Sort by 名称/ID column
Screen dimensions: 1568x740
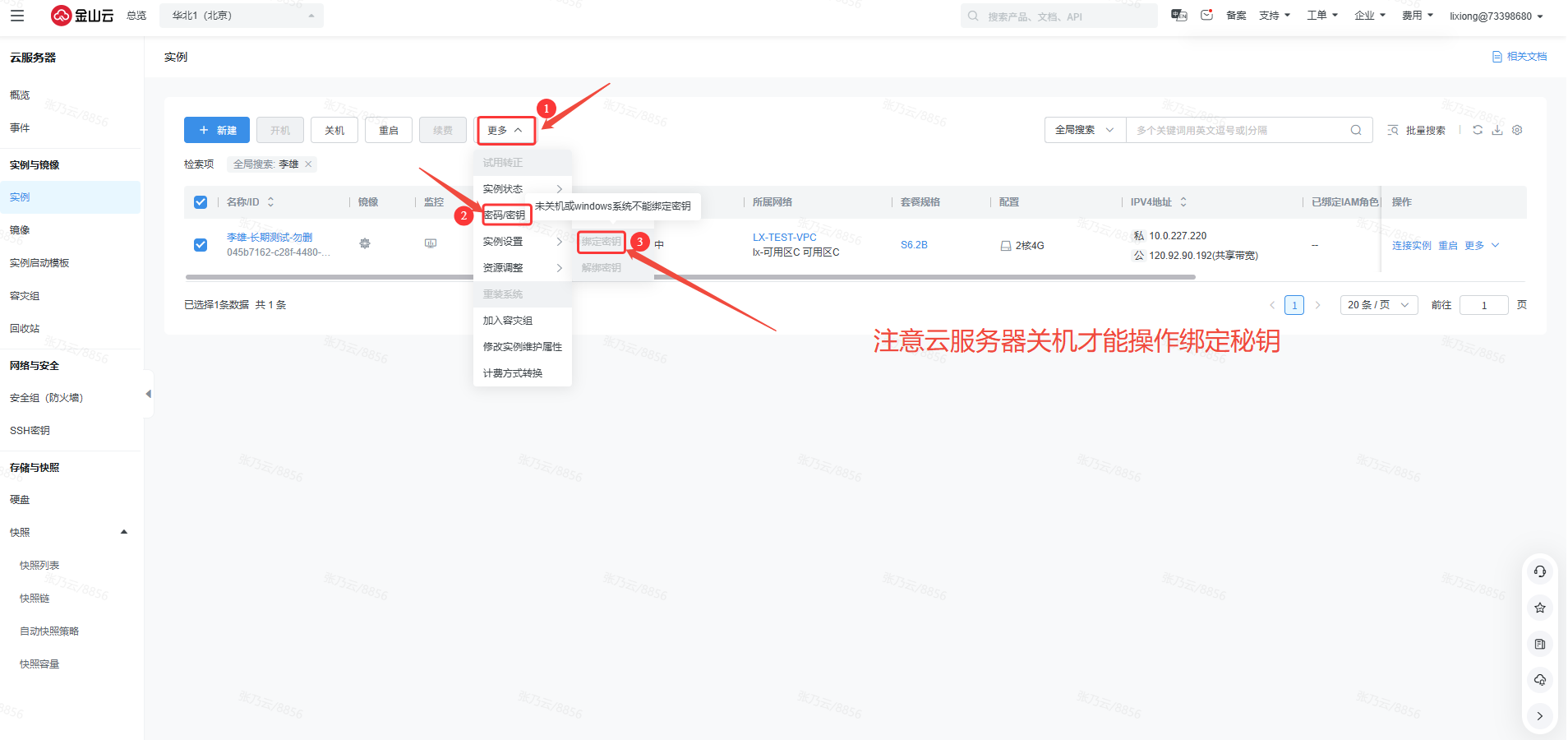coord(270,201)
